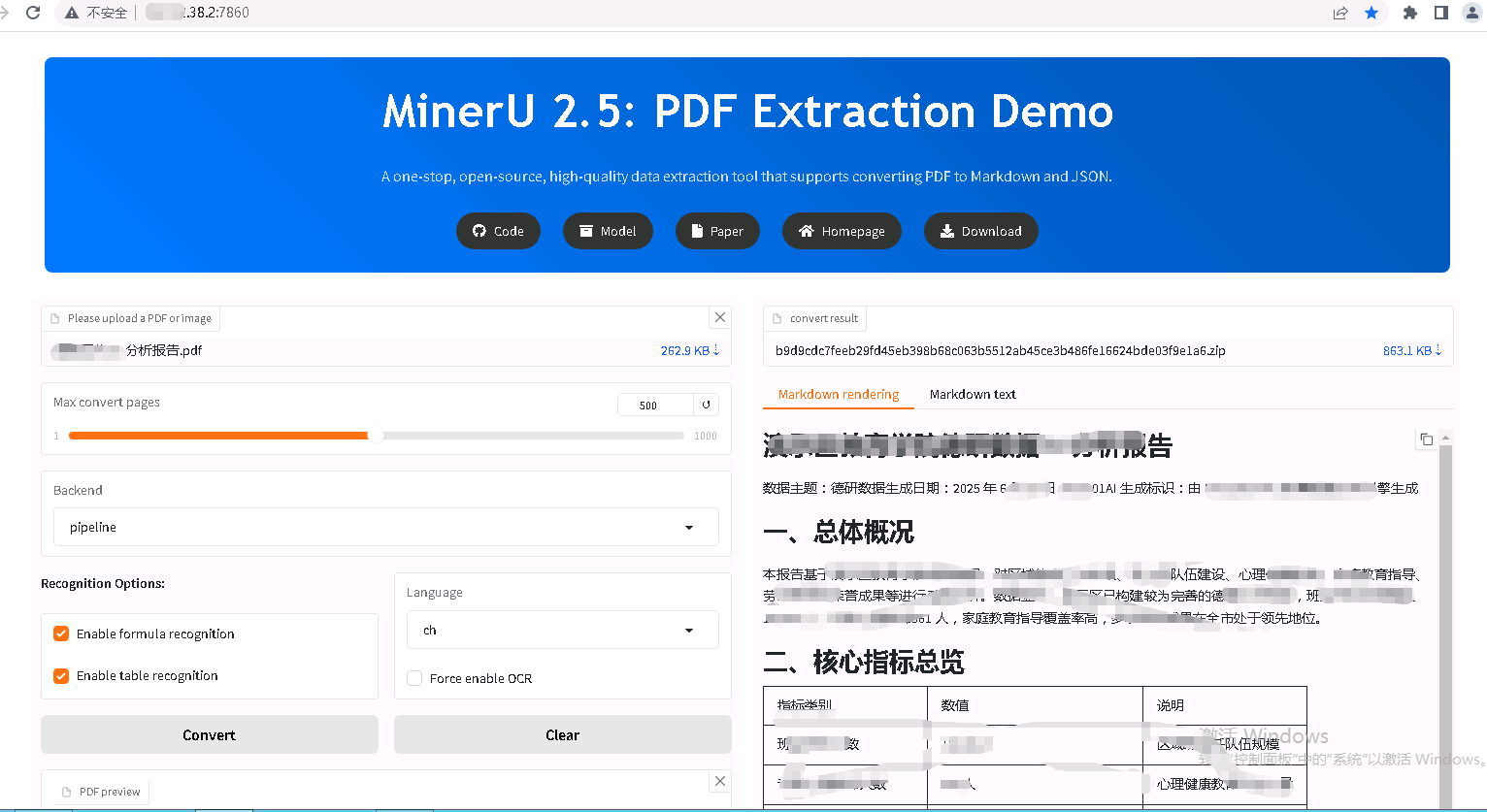The height and width of the screenshot is (812, 1487).
Task: Enable the Force enable OCR checkbox
Action: (414, 678)
